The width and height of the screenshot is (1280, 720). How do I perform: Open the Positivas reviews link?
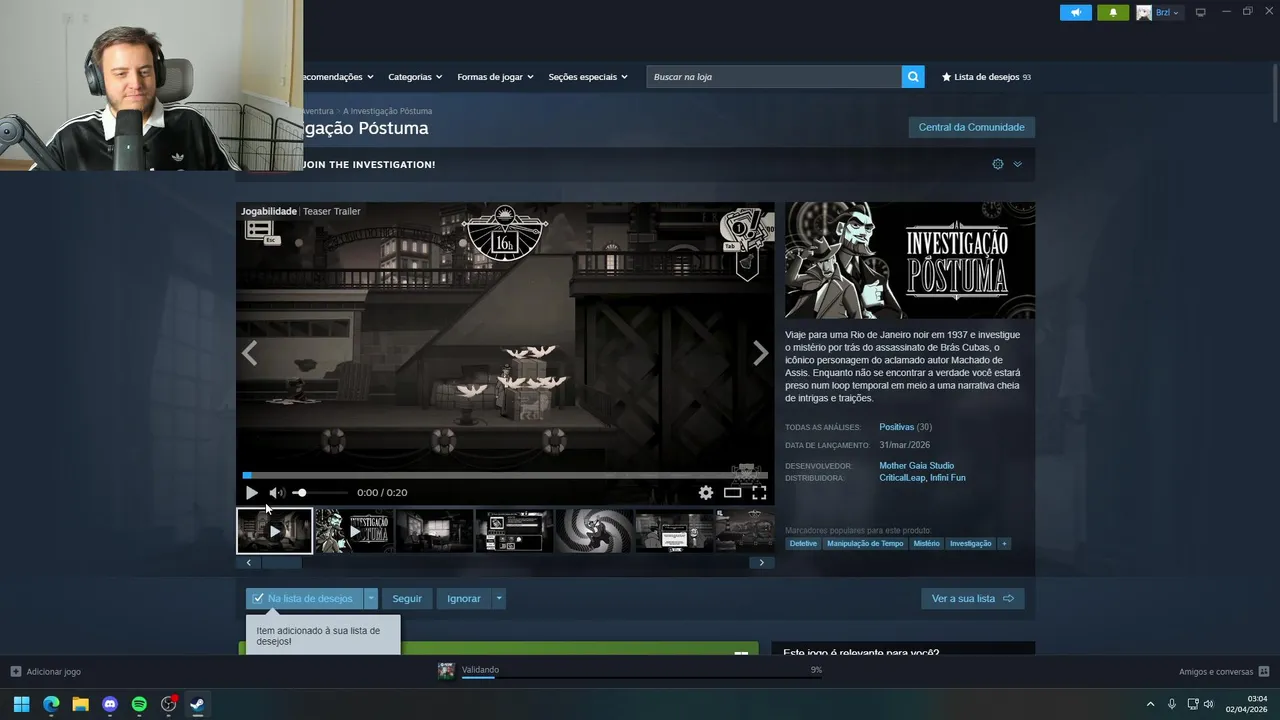coord(897,427)
